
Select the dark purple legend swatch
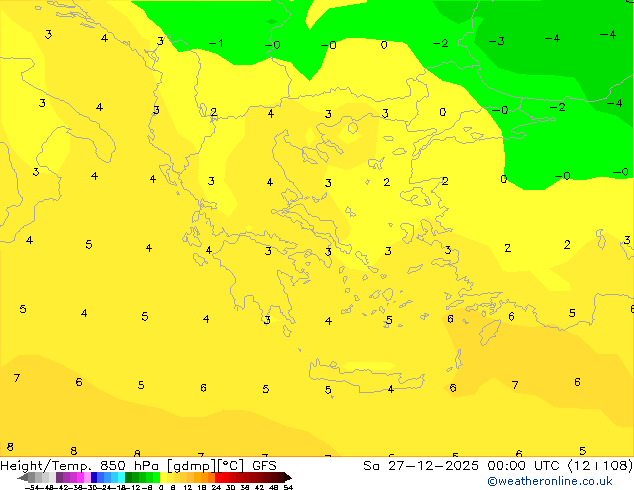pyautogui.click(x=59, y=478)
